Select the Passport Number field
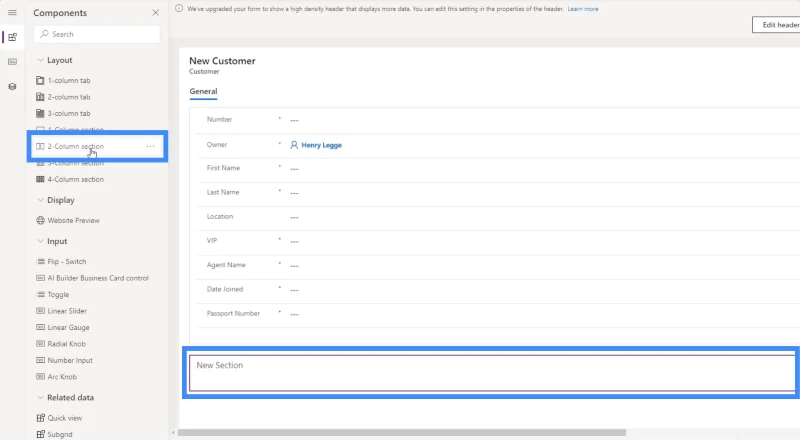This screenshot has height=440, width=800. (498, 314)
